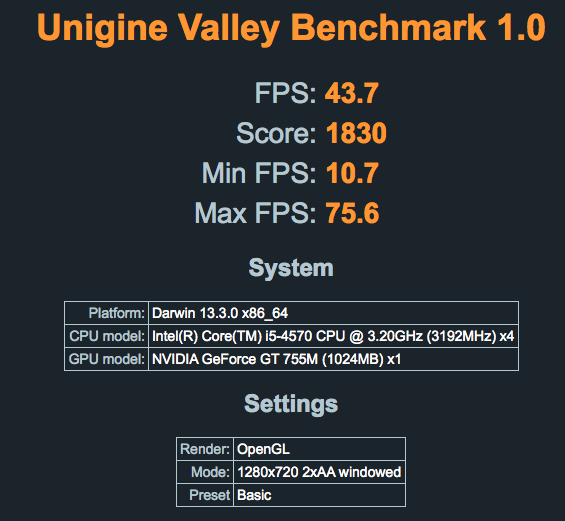Select the Render label cell
Screen dimensions: 565x521
click(205, 449)
